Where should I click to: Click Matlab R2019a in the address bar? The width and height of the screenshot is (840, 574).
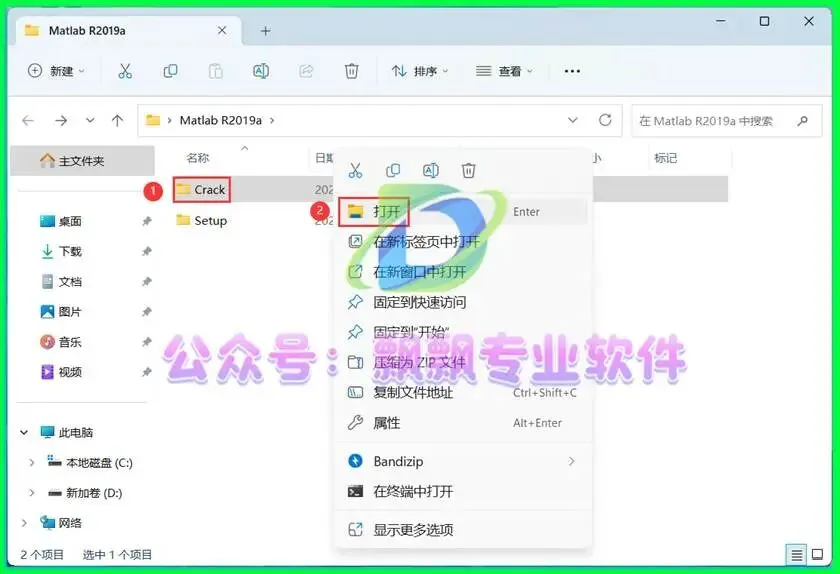point(221,121)
